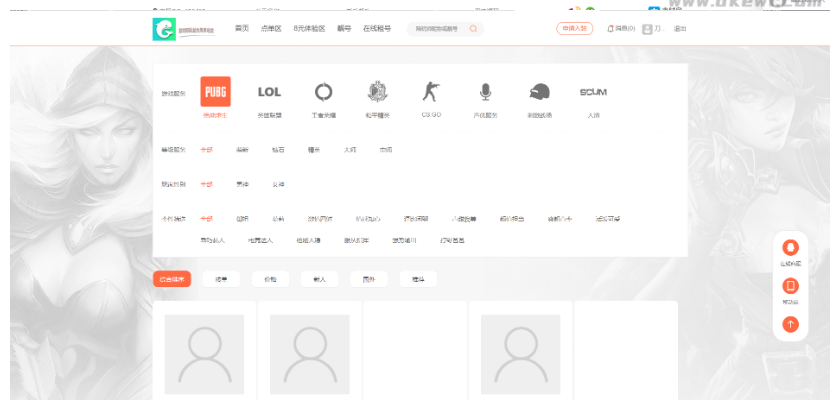Select the SCUM game icon

[593, 92]
